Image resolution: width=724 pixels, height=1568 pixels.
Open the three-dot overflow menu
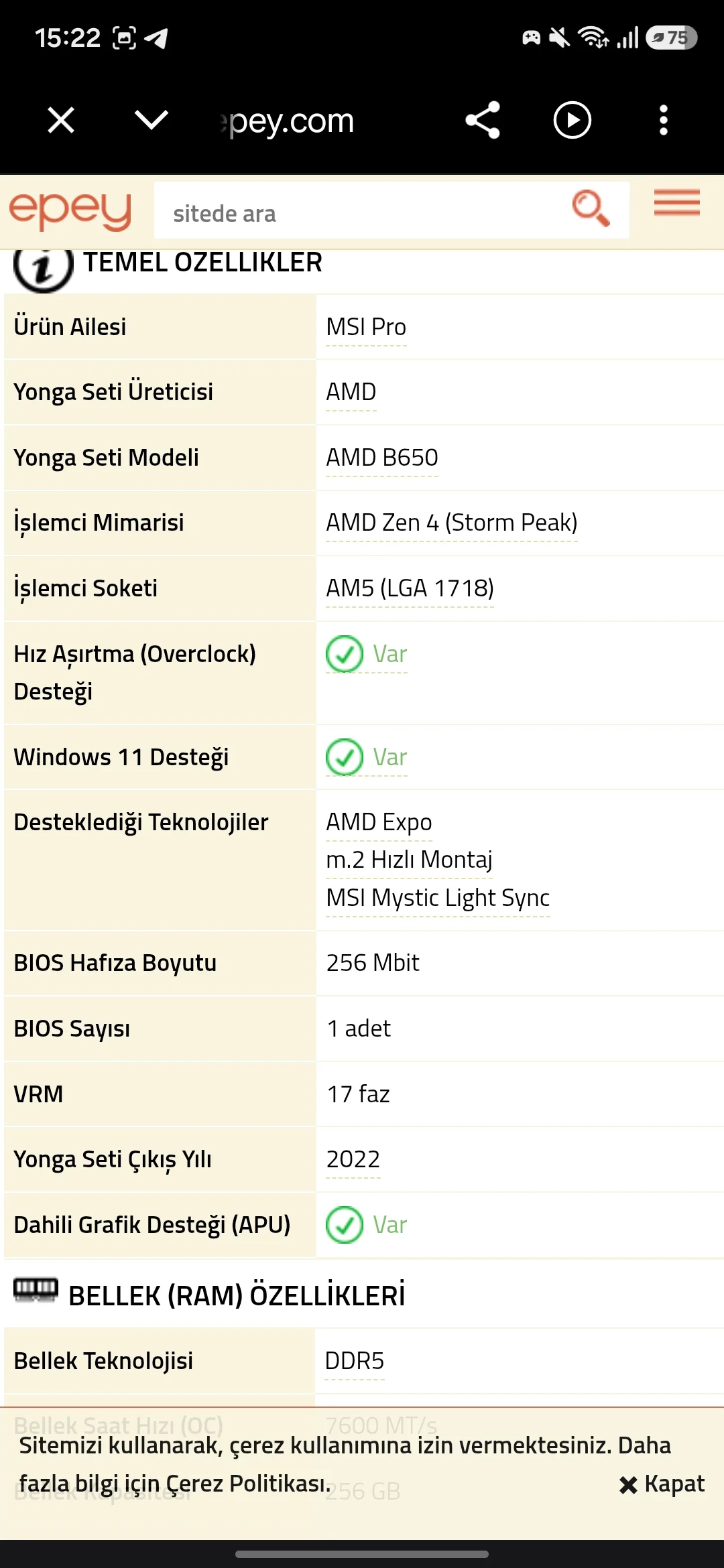[x=663, y=120]
